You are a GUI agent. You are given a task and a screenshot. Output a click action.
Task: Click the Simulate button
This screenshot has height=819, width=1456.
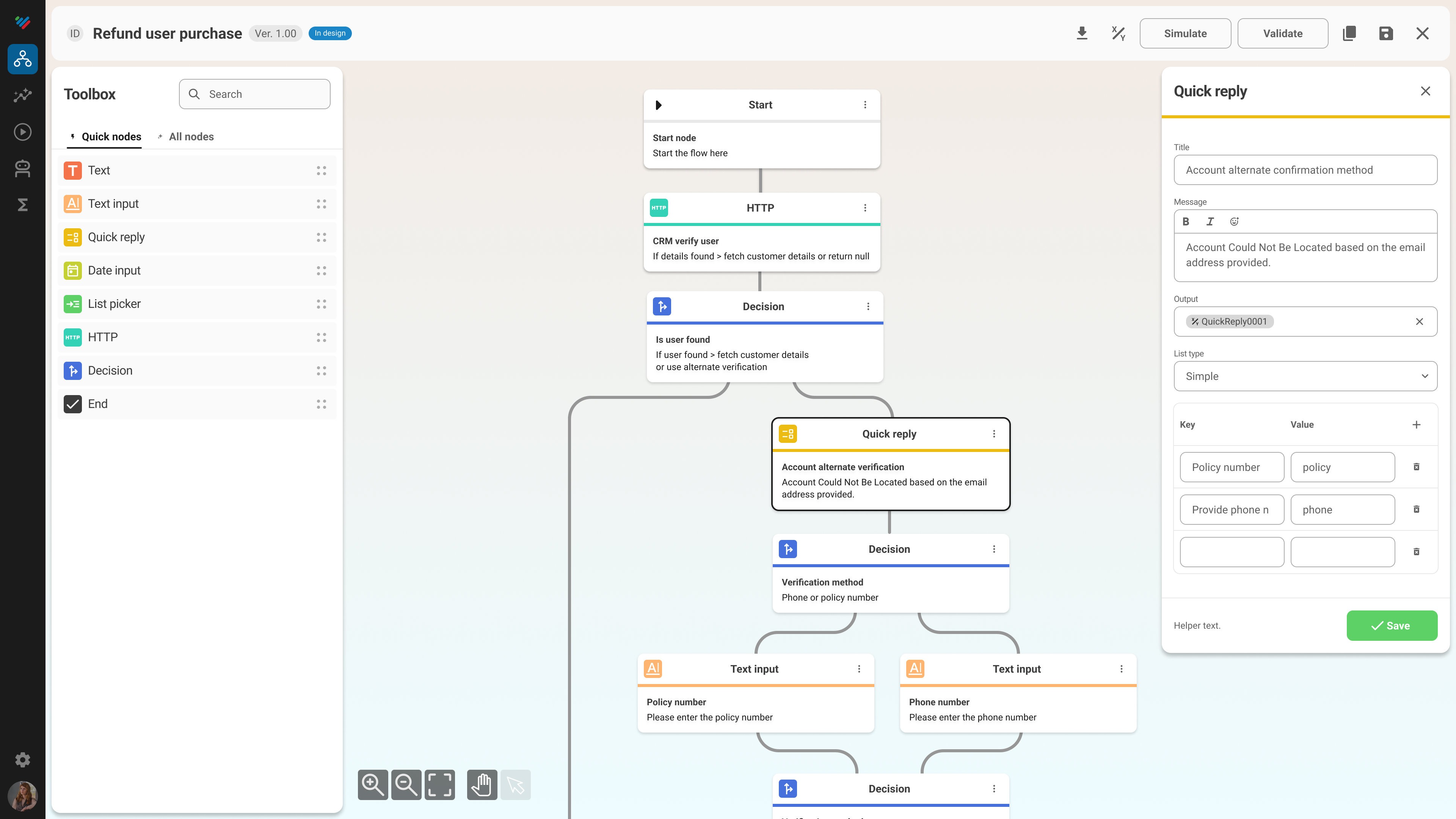1185,33
